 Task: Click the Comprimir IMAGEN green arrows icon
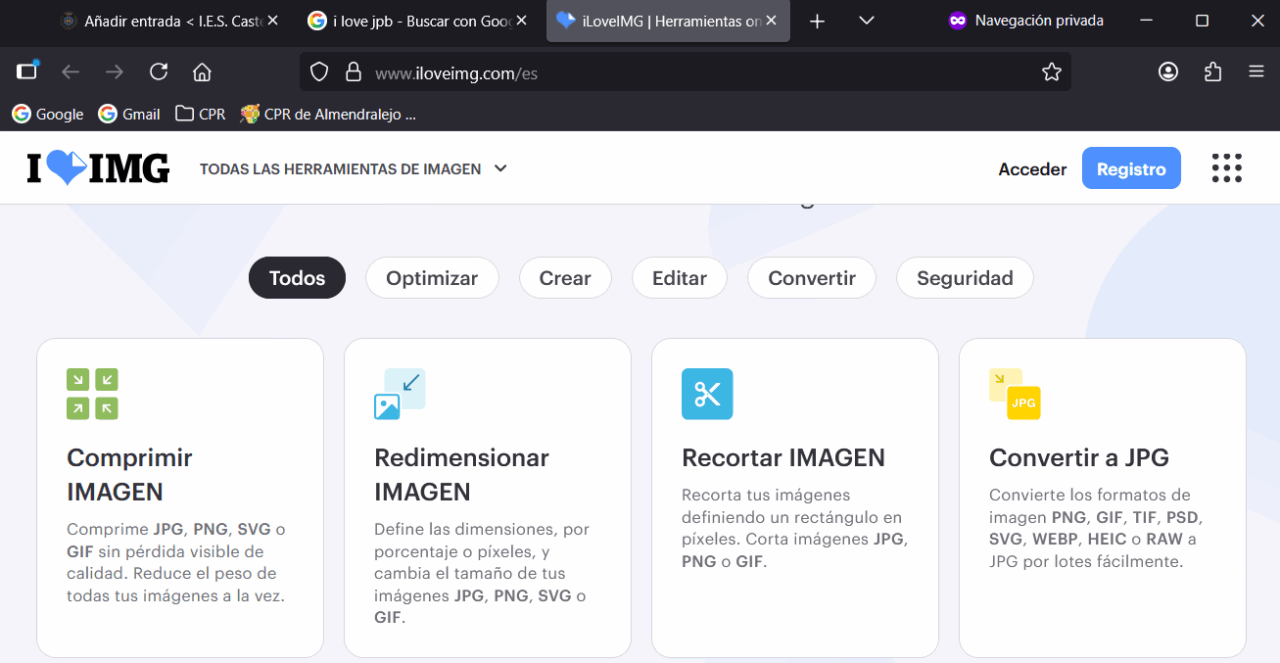coord(92,394)
